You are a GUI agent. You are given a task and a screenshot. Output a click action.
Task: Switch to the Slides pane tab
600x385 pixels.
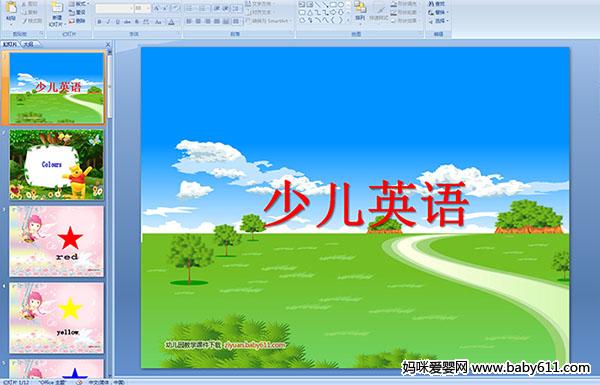point(10,44)
